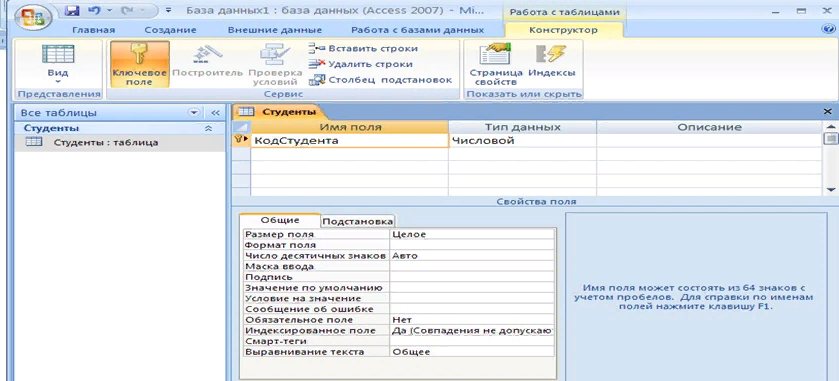Image resolution: width=839 pixels, height=381 pixels.
Task: Toggle the Ключевое поле key button
Action: coord(140,65)
